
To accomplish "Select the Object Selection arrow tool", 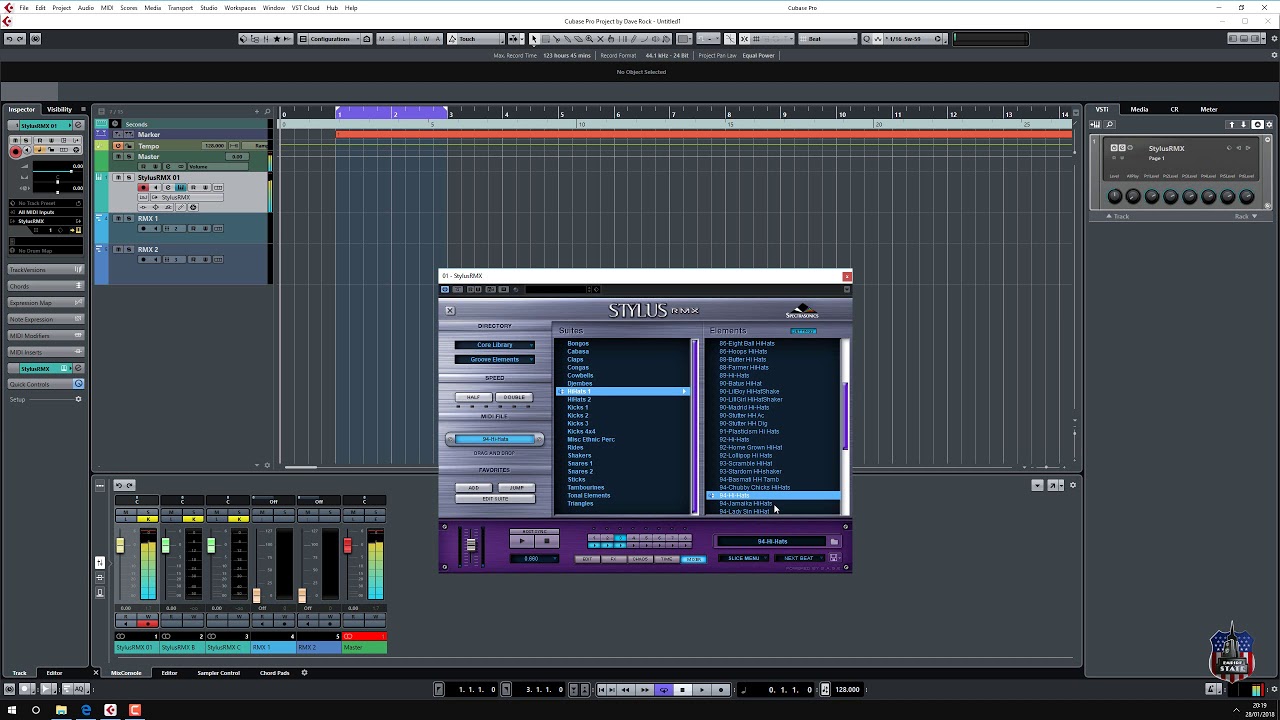I will click(x=533, y=39).
